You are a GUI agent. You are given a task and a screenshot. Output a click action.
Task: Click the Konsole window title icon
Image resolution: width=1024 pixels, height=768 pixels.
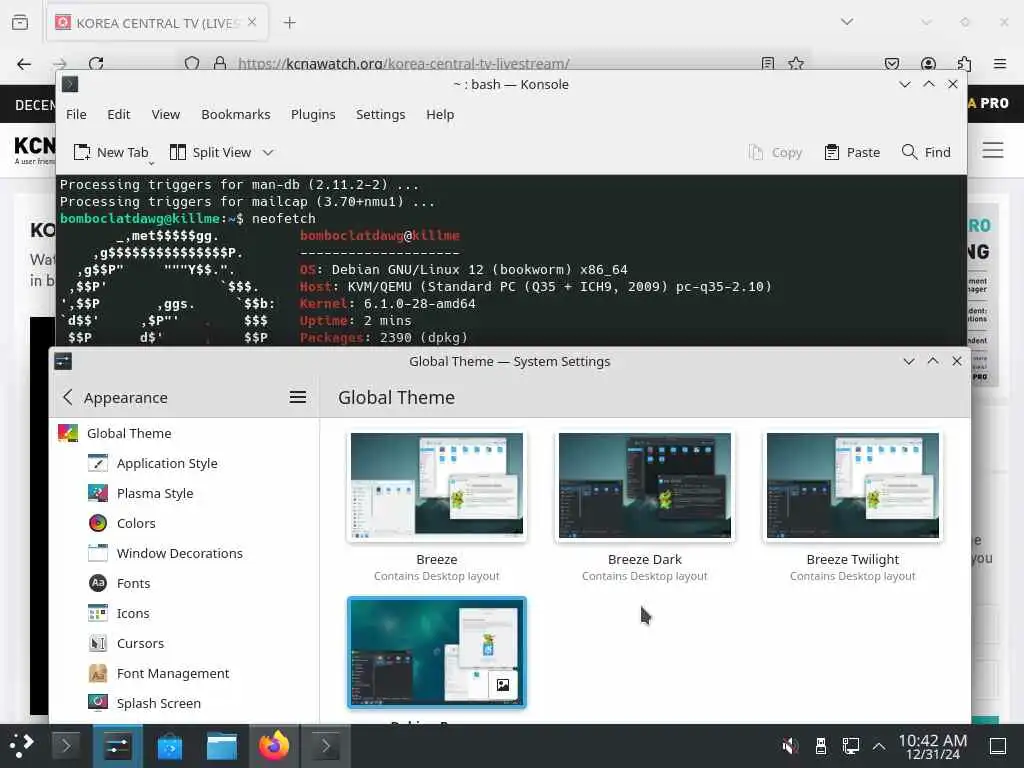tap(70, 84)
